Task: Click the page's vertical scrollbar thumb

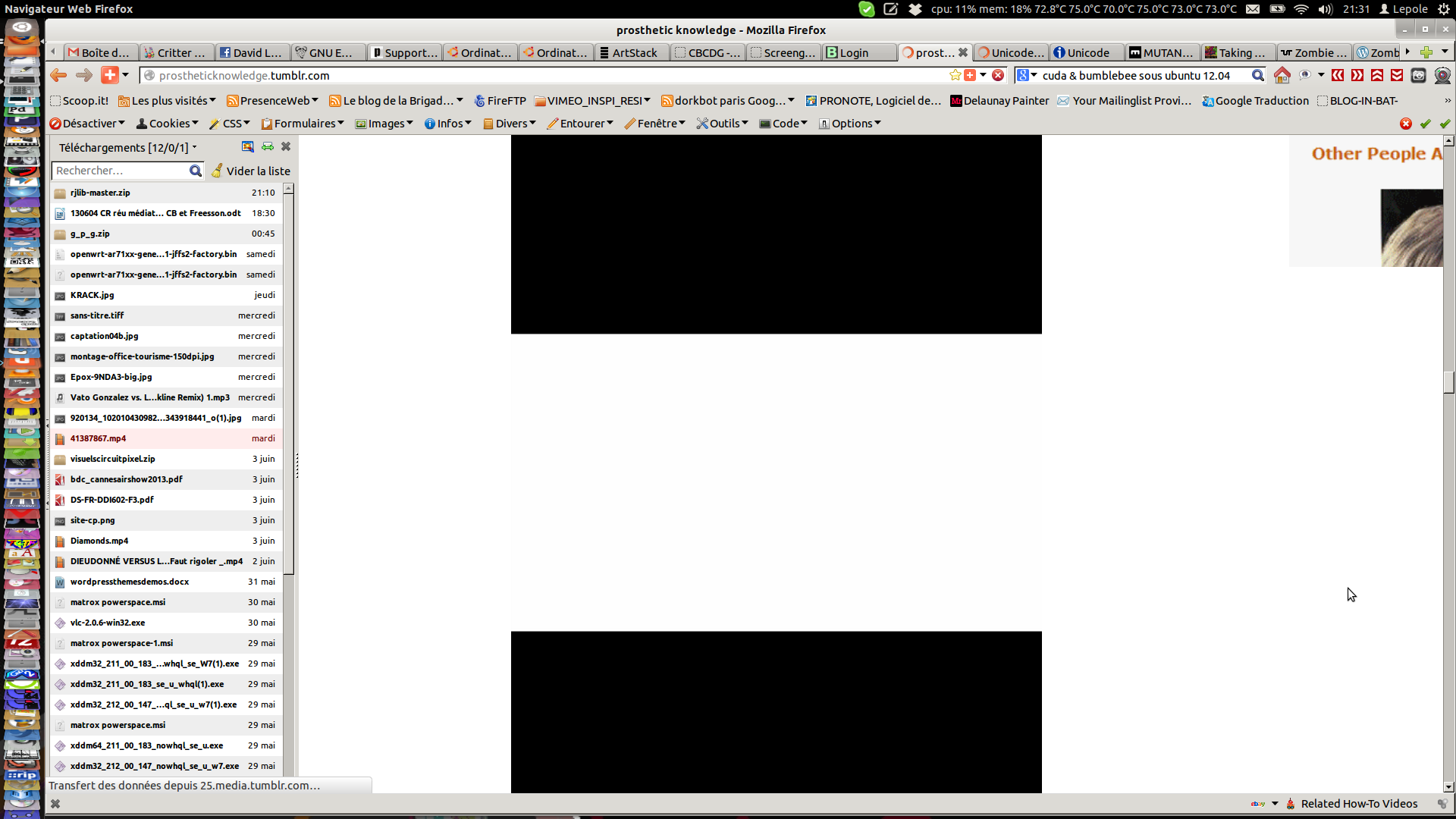Action: point(1448,382)
